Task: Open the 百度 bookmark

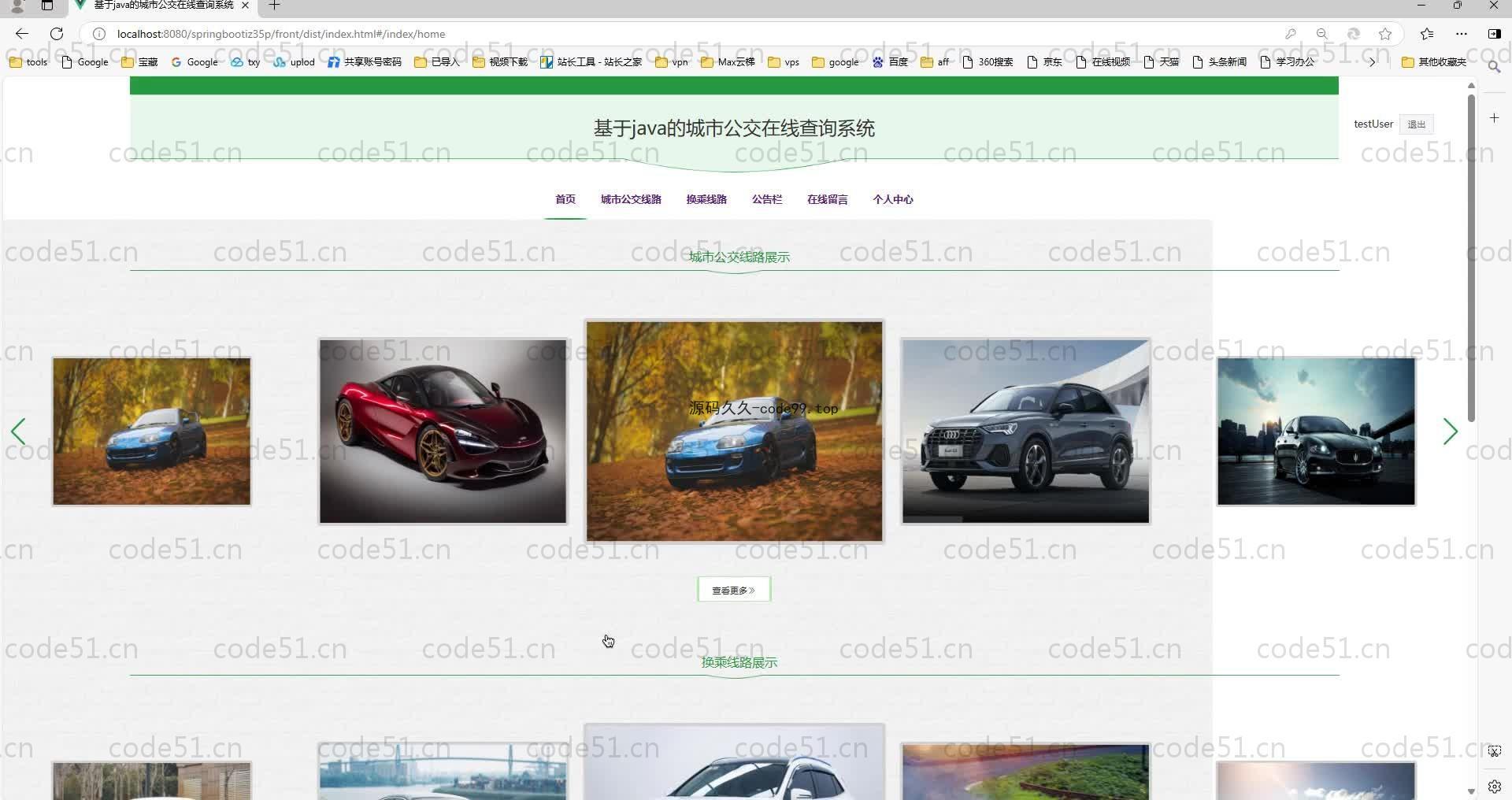Action: [x=890, y=62]
